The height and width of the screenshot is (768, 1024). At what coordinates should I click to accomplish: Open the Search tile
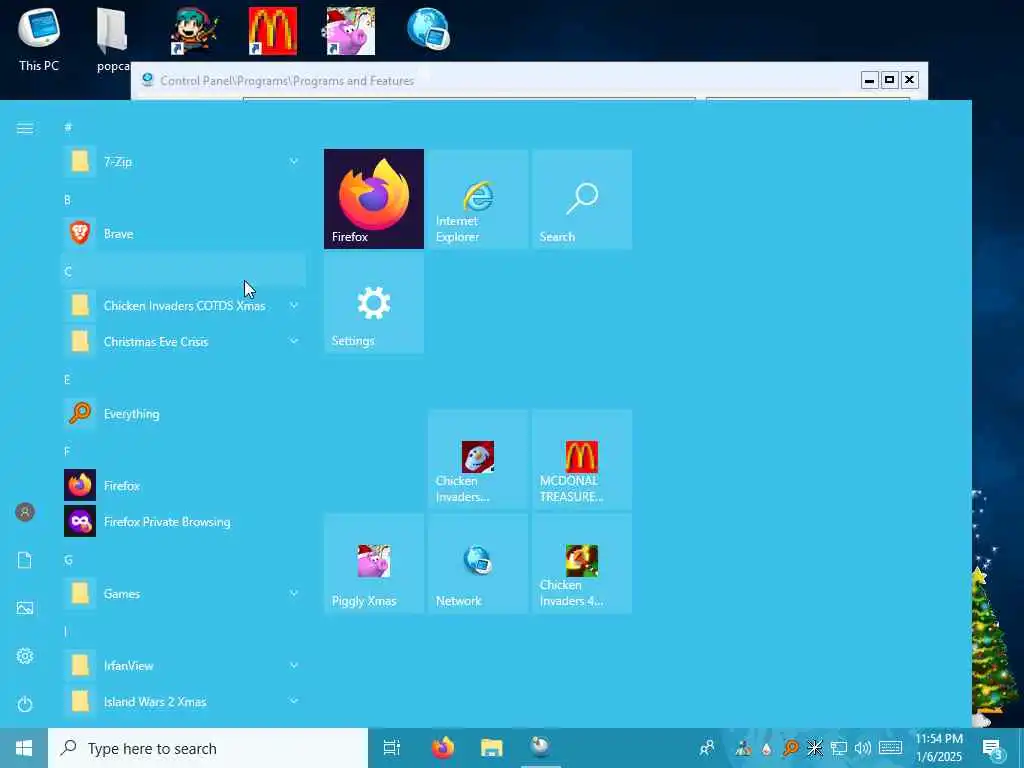click(582, 199)
